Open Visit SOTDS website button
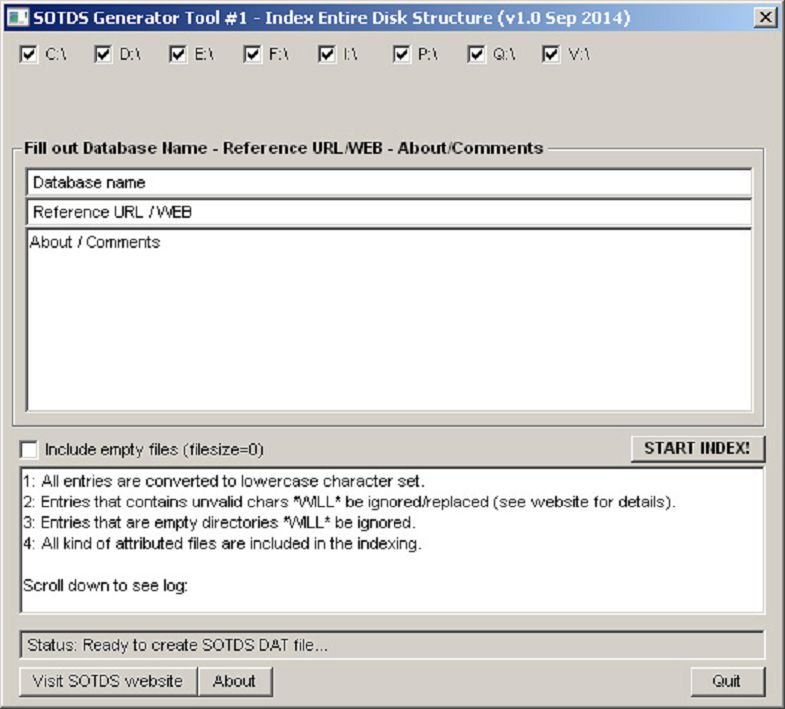 (x=107, y=681)
